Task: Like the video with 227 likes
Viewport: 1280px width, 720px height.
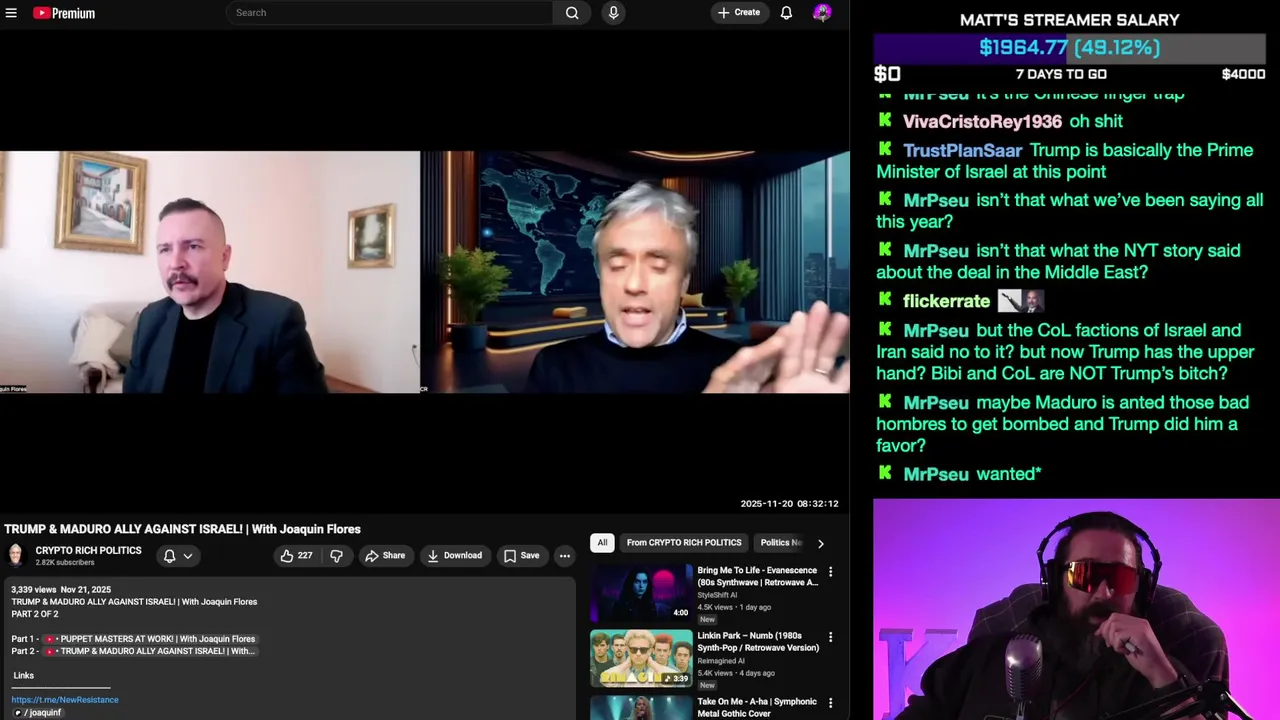Action: pos(296,556)
